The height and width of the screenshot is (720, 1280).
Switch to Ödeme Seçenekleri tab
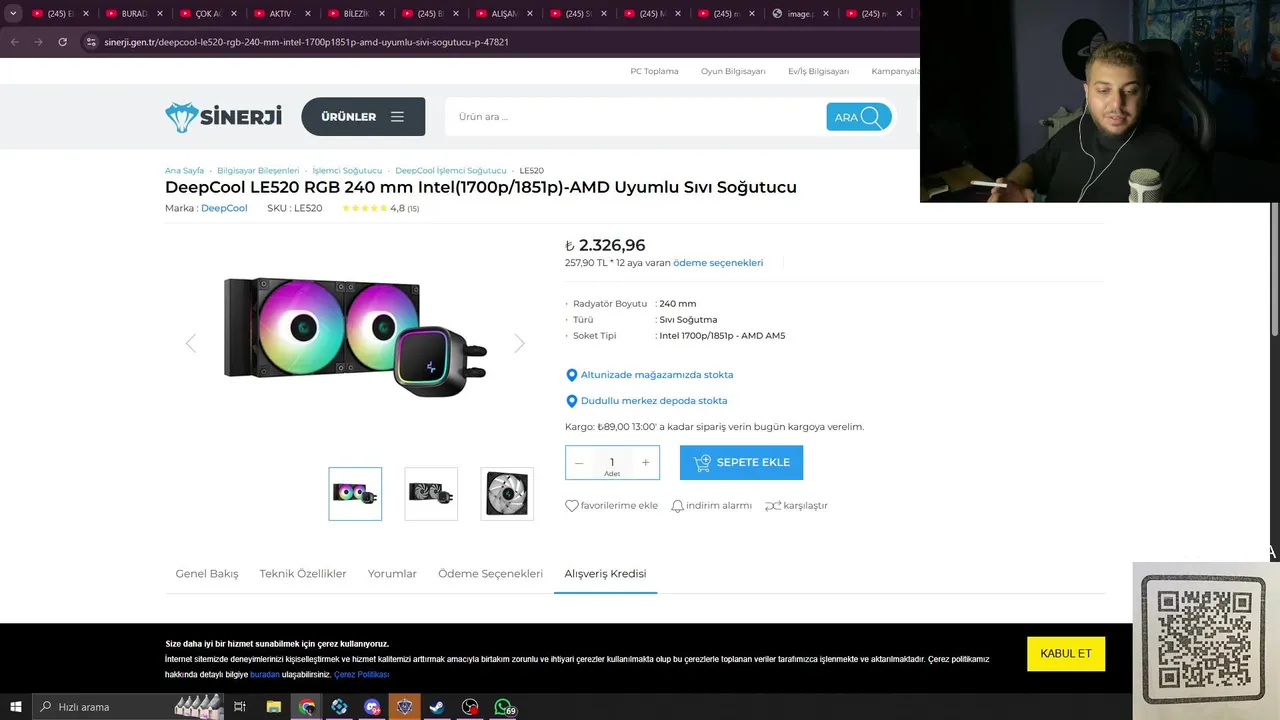[490, 574]
